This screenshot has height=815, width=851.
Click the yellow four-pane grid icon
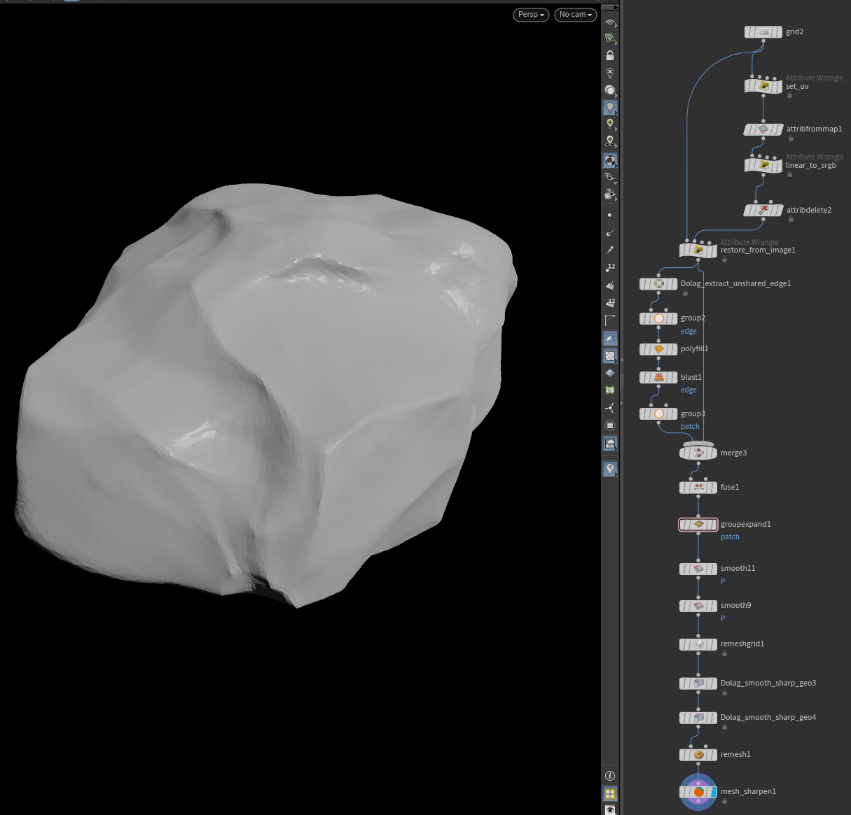pos(610,794)
